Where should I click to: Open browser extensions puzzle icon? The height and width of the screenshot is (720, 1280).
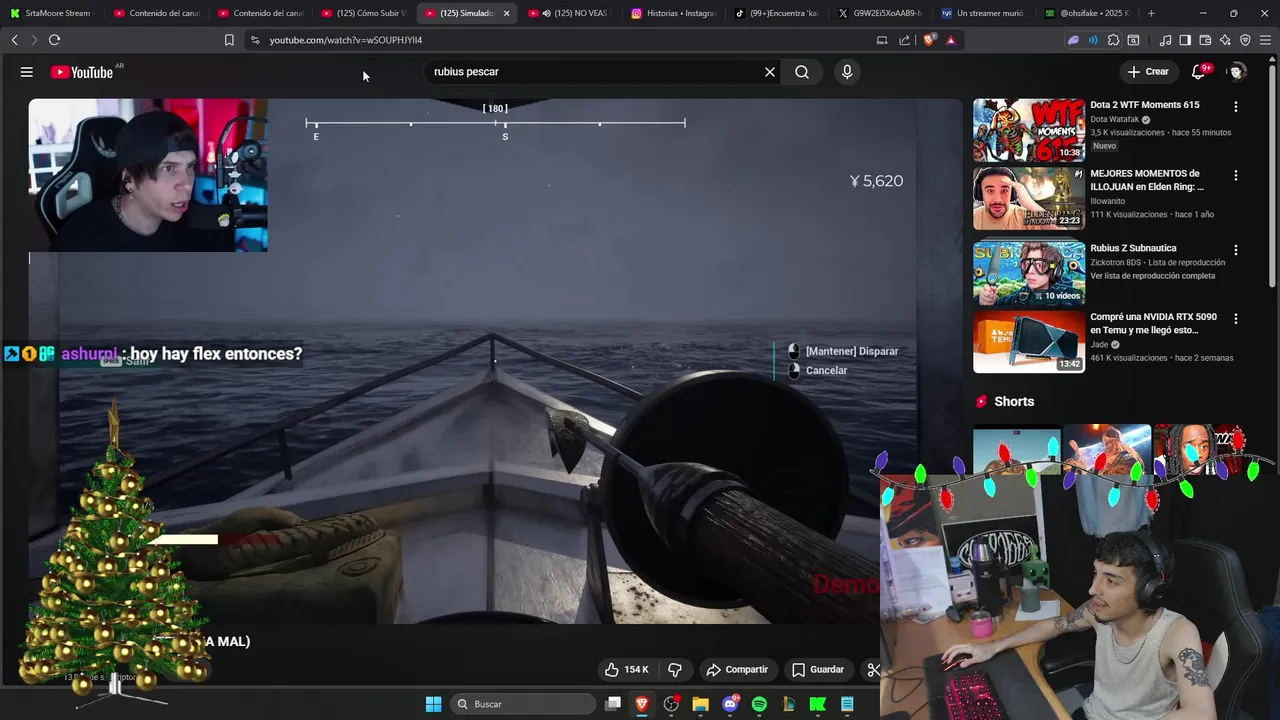[x=1113, y=40]
